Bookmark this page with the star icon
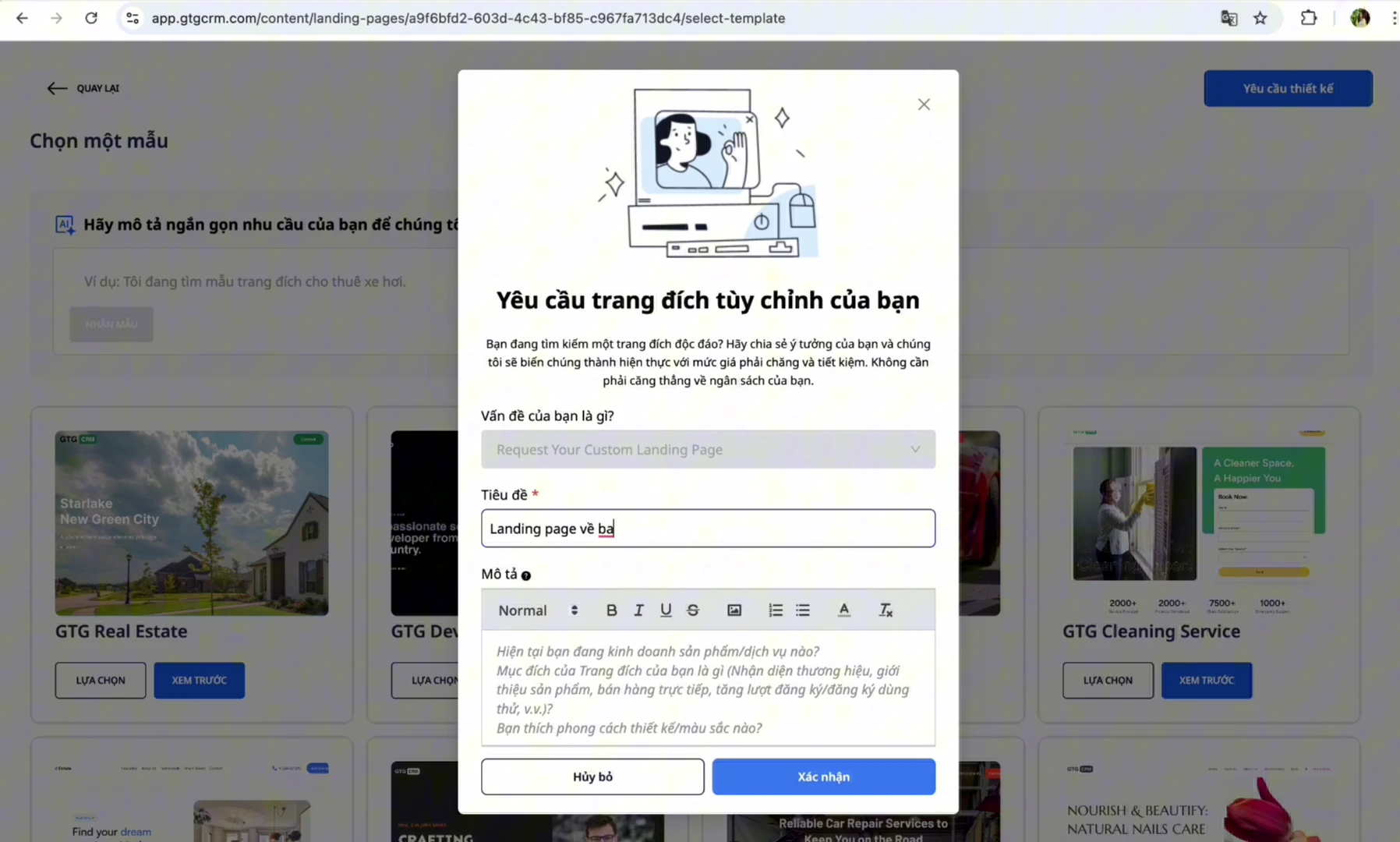The width and height of the screenshot is (1400, 842). (1260, 18)
